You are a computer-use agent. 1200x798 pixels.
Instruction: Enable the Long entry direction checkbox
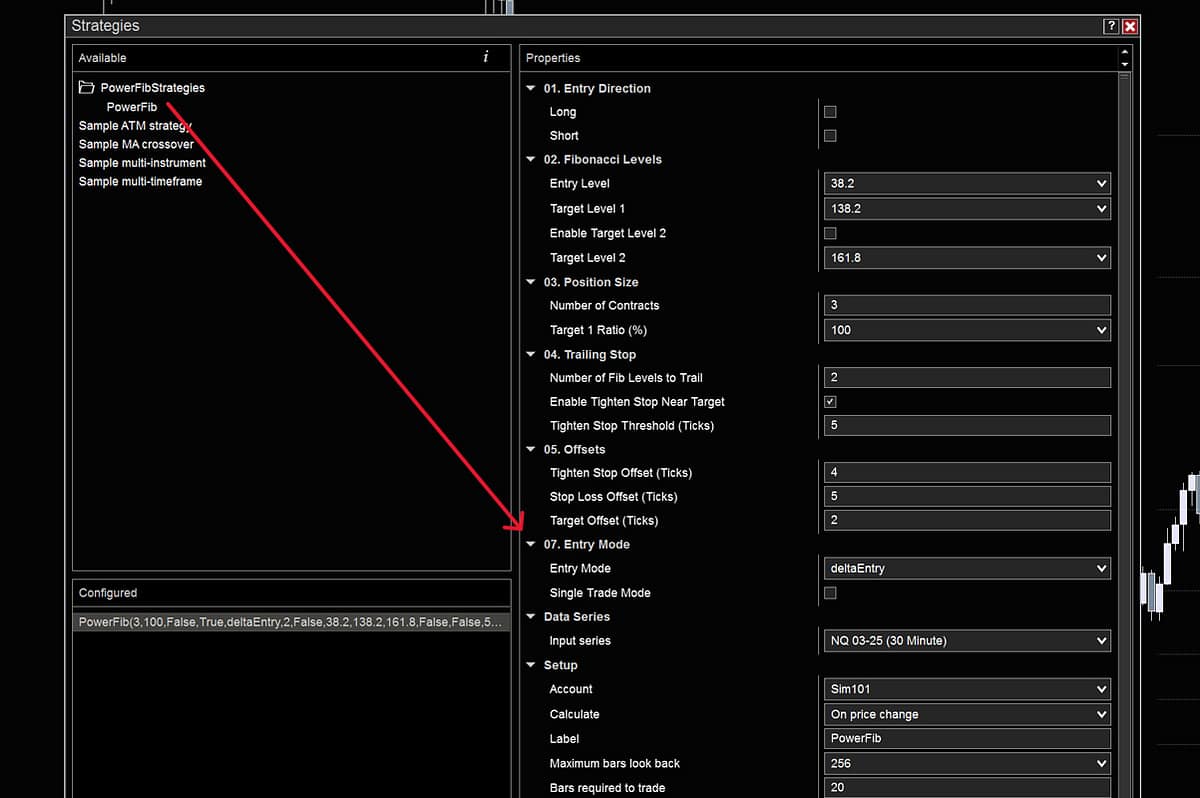coord(830,112)
